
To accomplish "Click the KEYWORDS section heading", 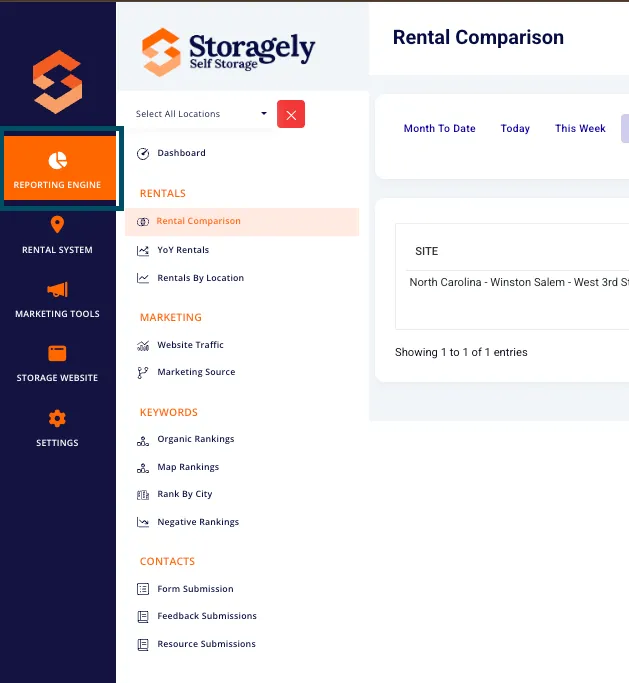I will coord(169,413).
